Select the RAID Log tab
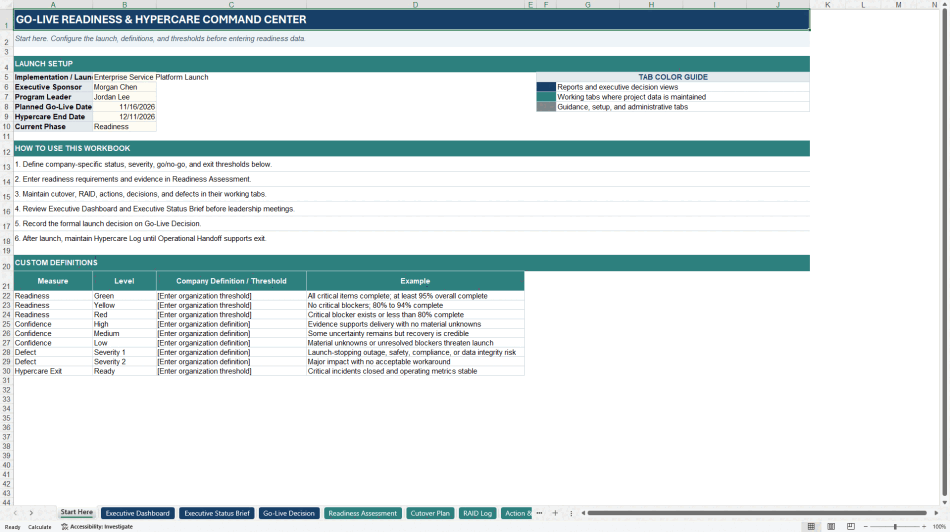 (477, 513)
